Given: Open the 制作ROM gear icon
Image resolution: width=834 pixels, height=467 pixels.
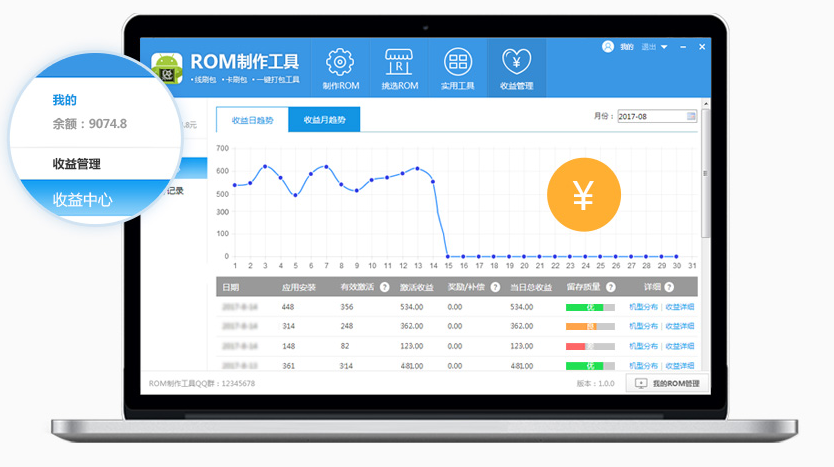Looking at the screenshot, I should pos(340,63).
